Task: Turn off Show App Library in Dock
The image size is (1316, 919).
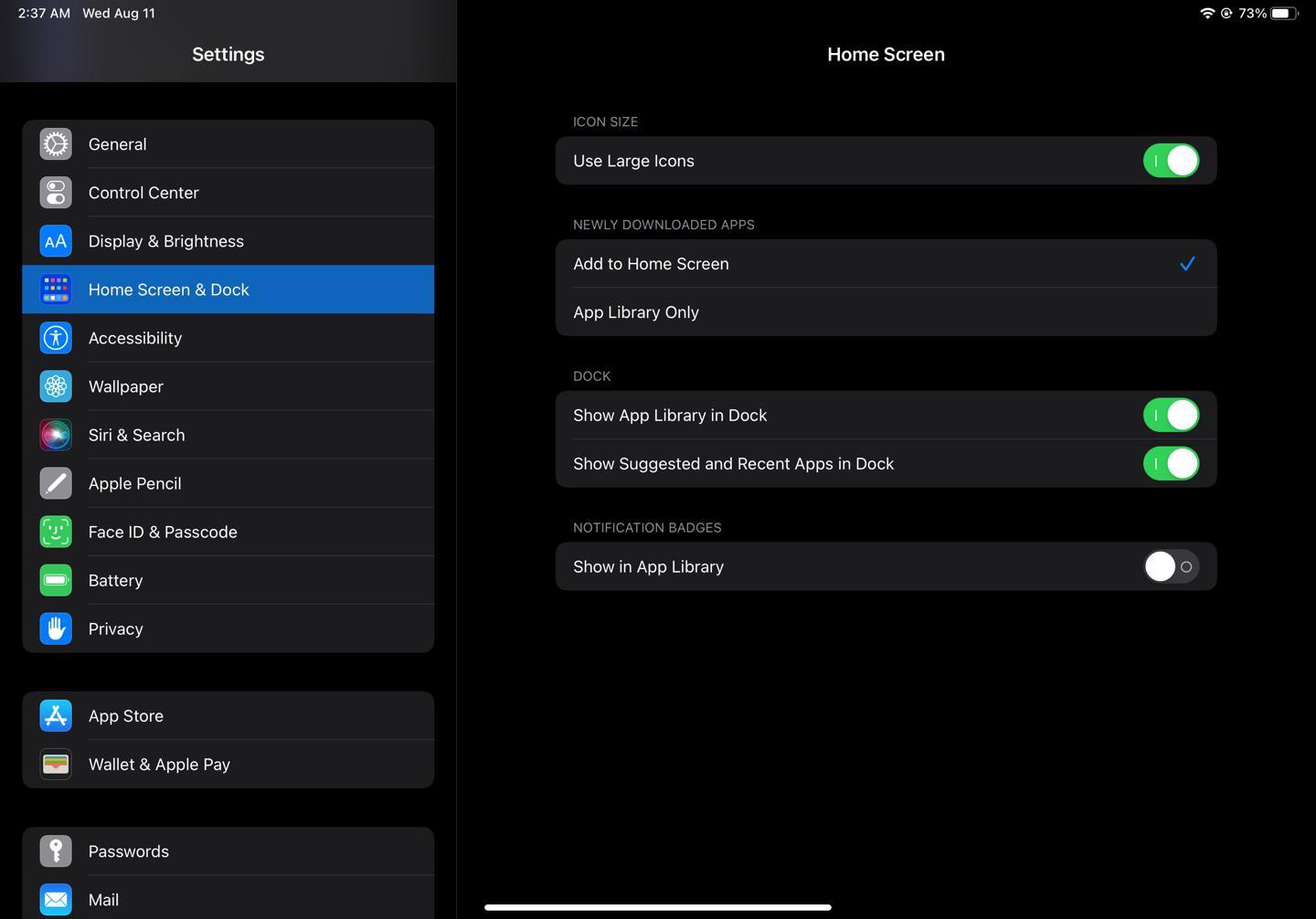Action: click(x=1171, y=414)
